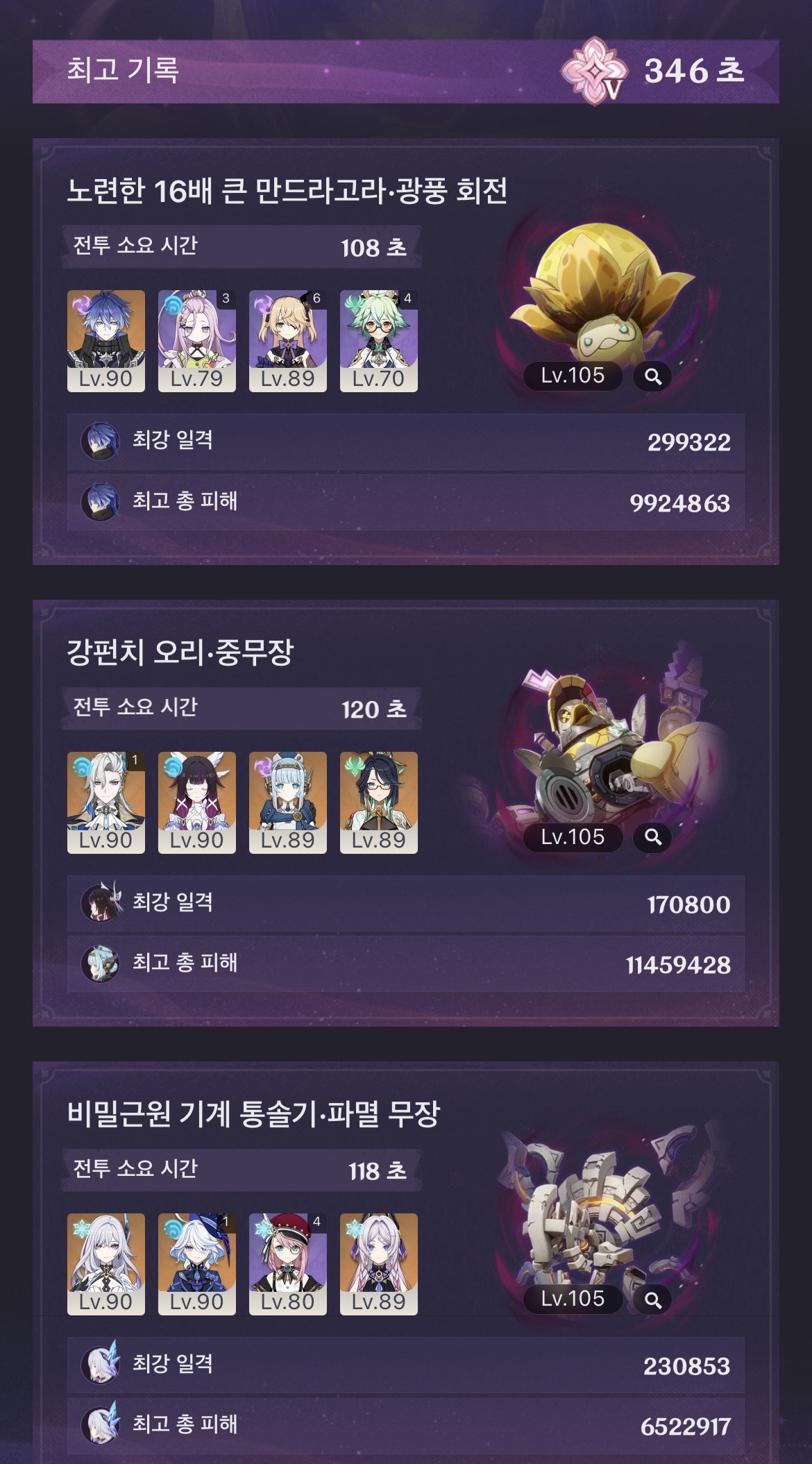
Task: Open details via the armored duck boss magnifier
Action: (x=652, y=837)
